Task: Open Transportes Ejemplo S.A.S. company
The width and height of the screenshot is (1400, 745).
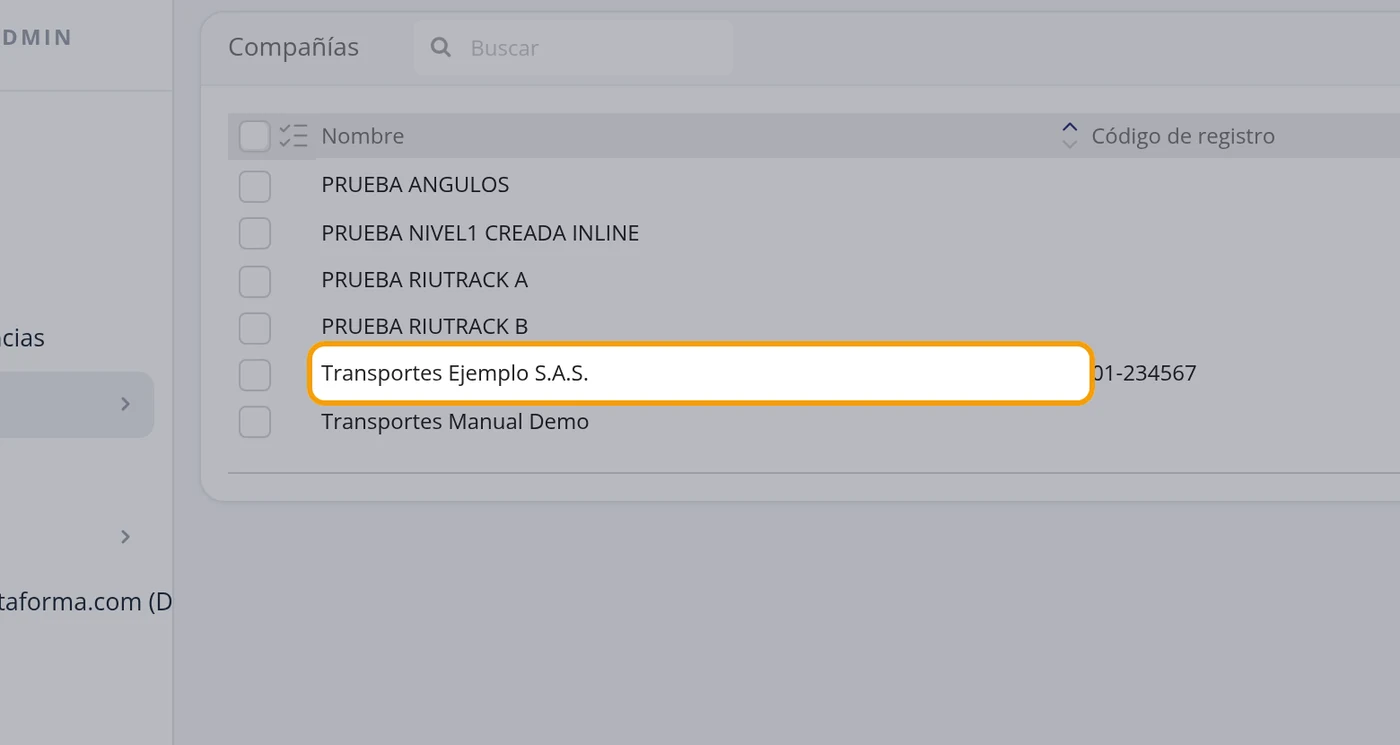Action: pyautogui.click(x=455, y=374)
